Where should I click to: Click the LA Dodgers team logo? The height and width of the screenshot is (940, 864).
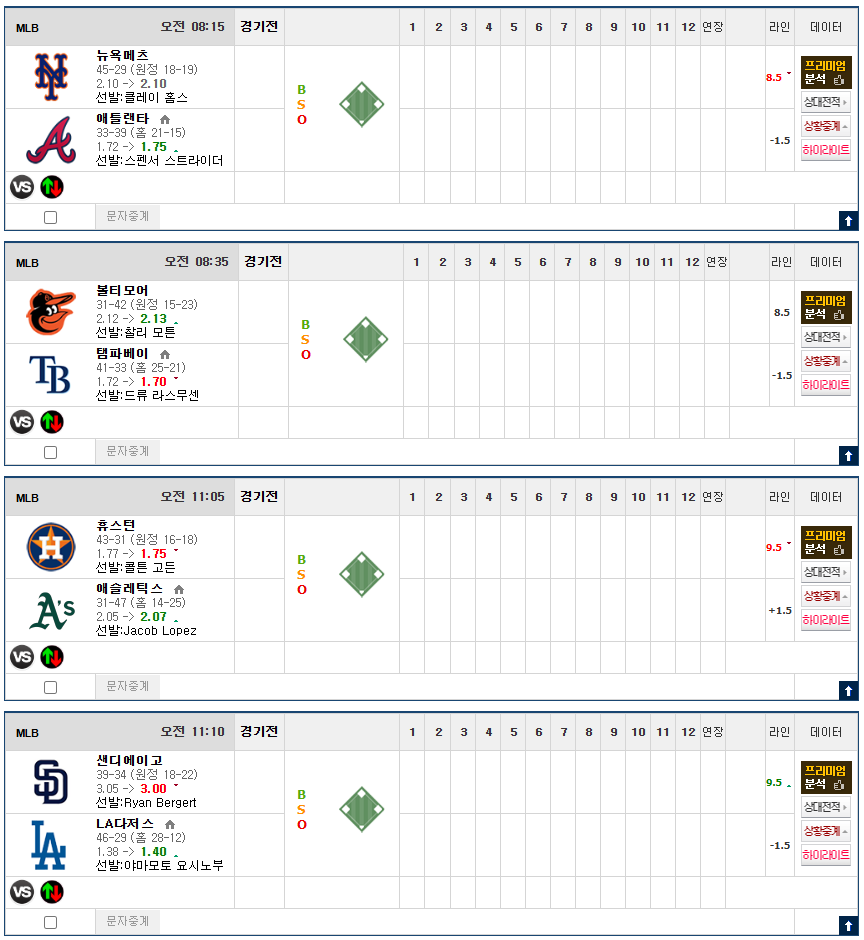click(x=50, y=845)
